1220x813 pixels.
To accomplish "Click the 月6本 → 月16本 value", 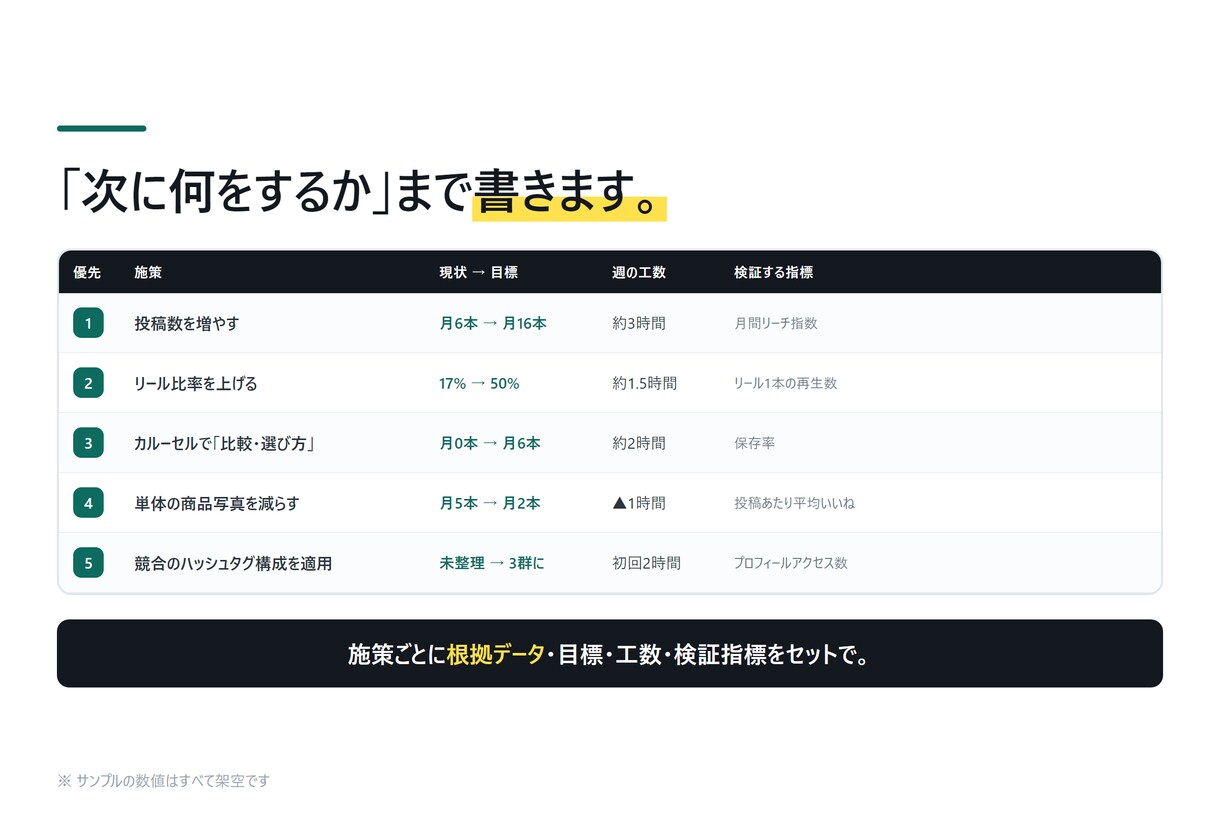I will click(x=493, y=323).
